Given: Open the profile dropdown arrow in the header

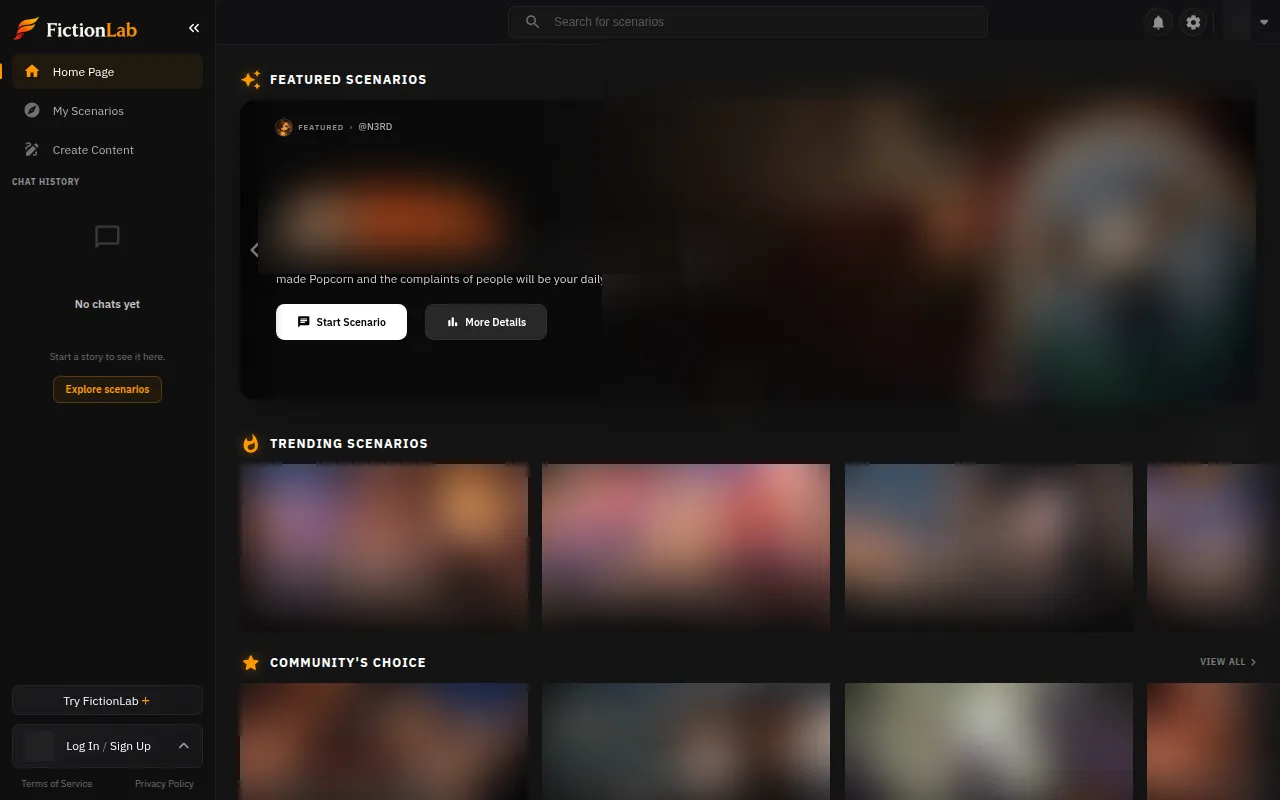Looking at the screenshot, I should (x=1264, y=22).
